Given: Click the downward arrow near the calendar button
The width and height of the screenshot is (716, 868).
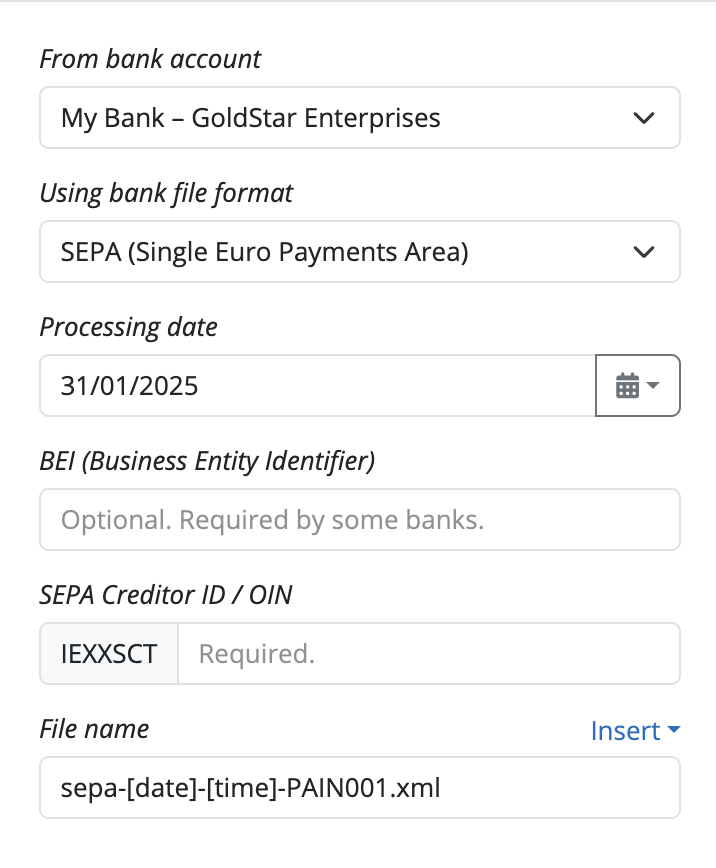Looking at the screenshot, I should point(653,387).
